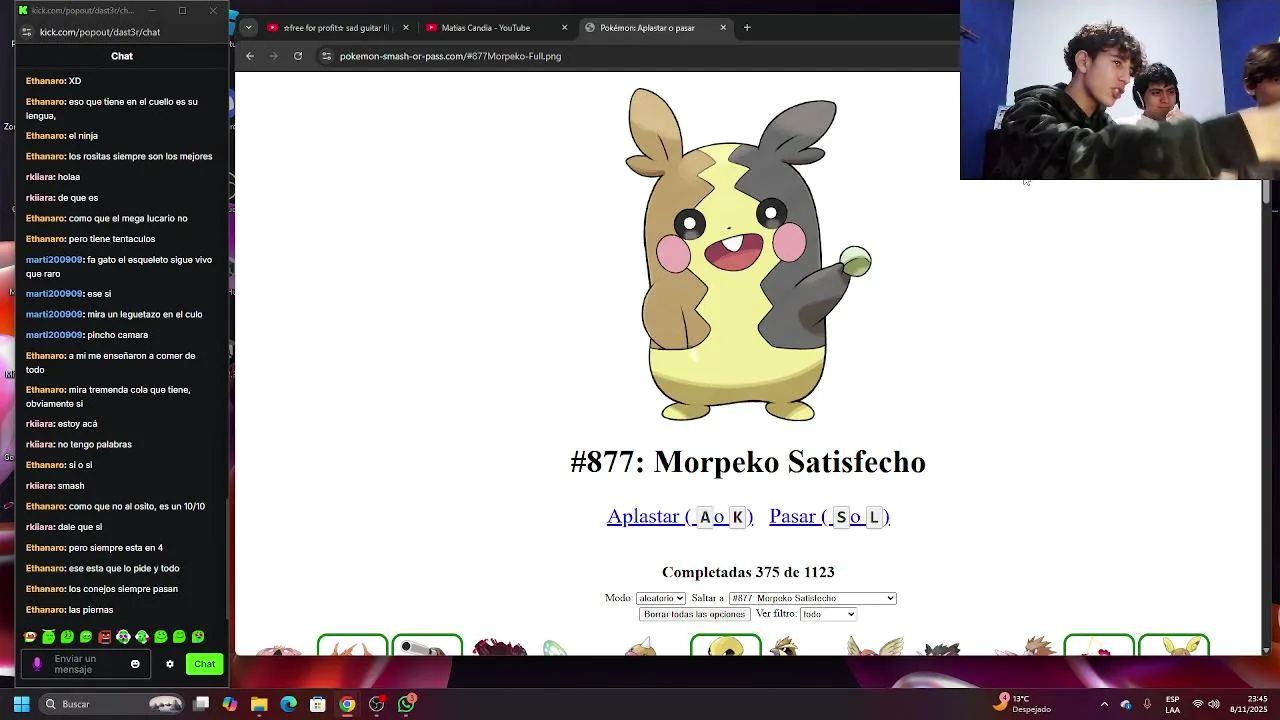This screenshot has height=720, width=1280.
Task: Open OBS Studio from the taskbar
Action: coord(376,704)
